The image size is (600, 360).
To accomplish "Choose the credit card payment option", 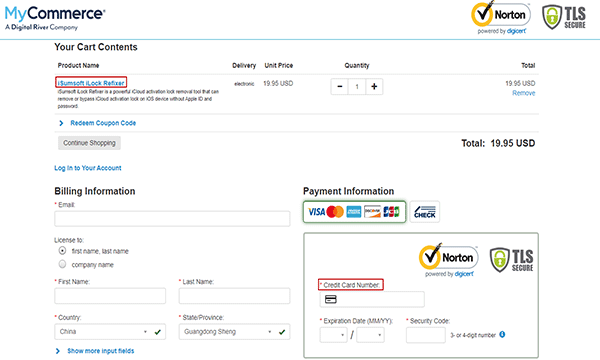I will [354, 212].
